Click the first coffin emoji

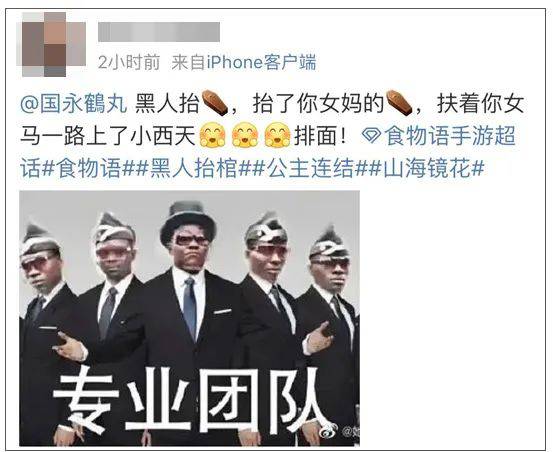214,103
